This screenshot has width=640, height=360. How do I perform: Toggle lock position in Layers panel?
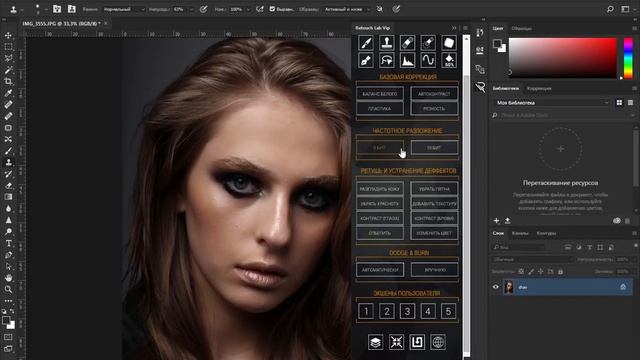coord(540,271)
